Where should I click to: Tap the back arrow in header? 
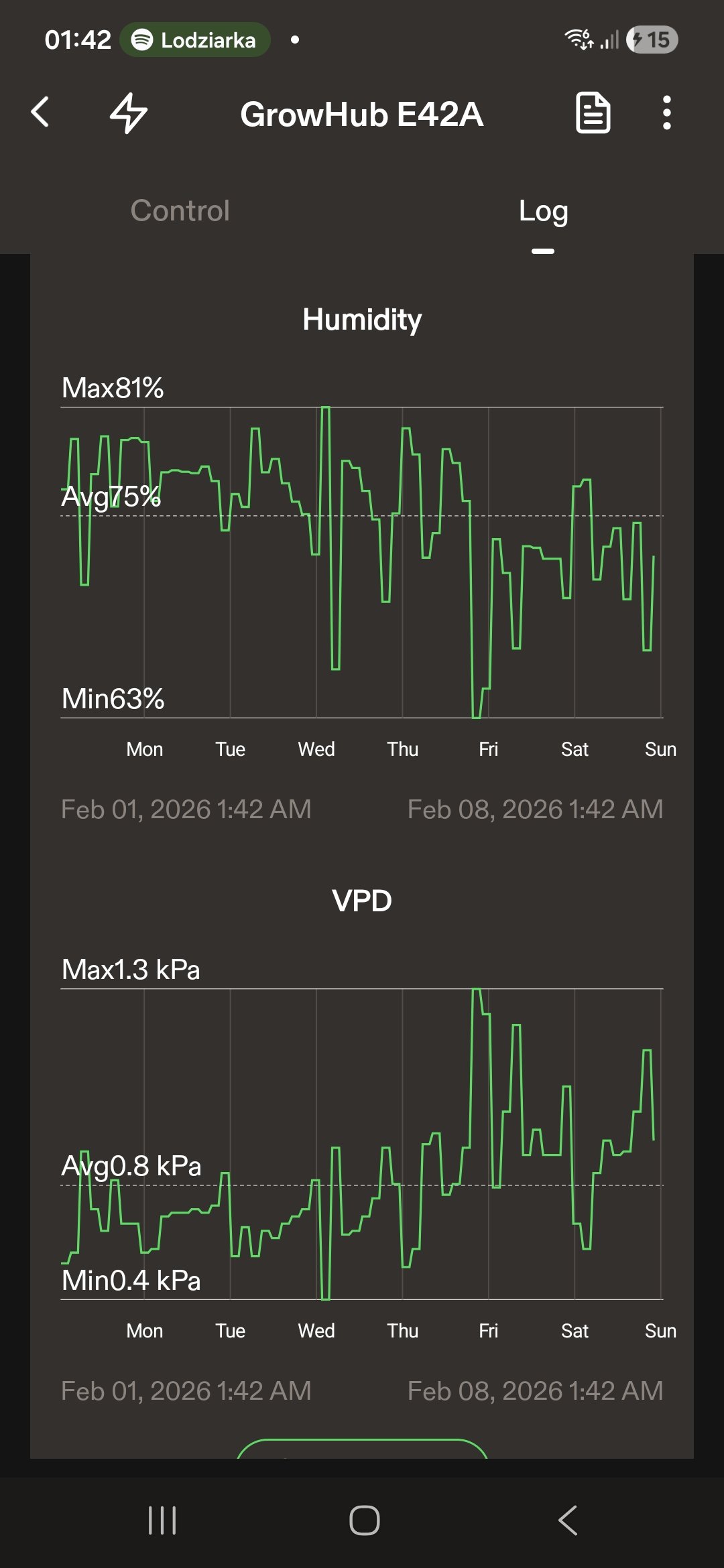pos(41,113)
